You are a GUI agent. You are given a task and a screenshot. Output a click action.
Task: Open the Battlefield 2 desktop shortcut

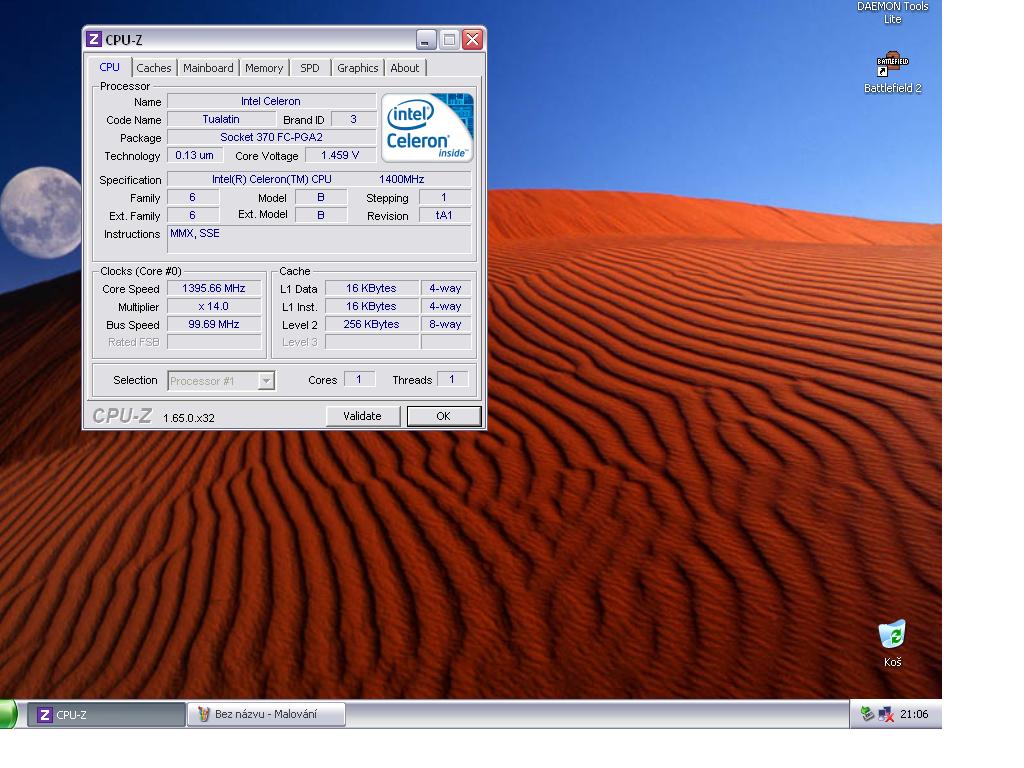click(892, 67)
